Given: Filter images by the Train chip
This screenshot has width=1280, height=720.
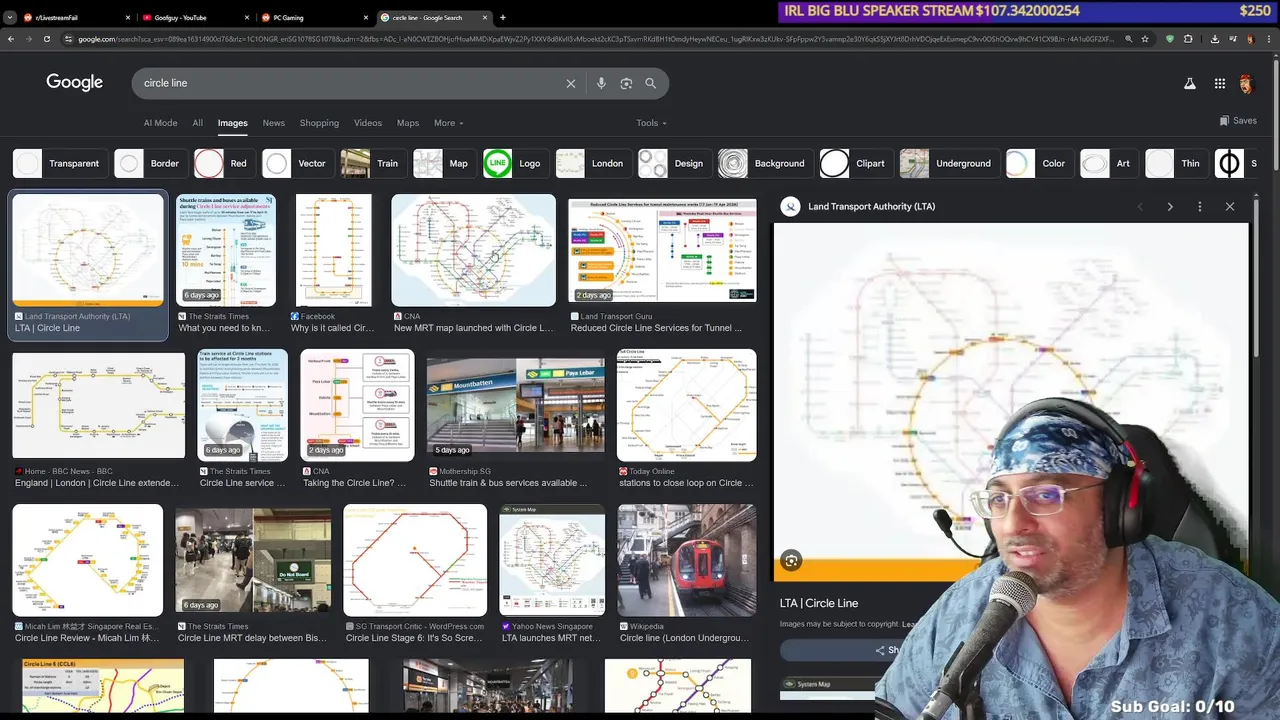Looking at the screenshot, I should [373, 163].
